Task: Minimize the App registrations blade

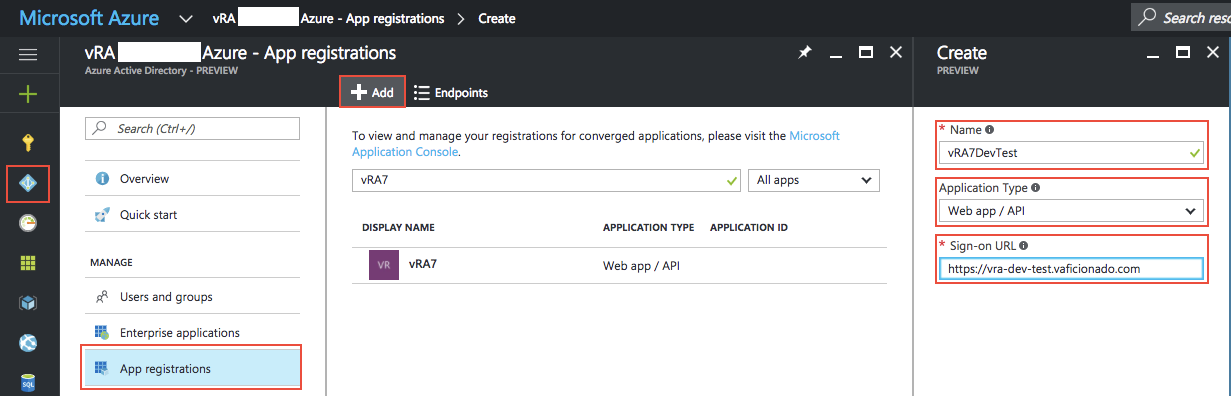Action: (836, 57)
